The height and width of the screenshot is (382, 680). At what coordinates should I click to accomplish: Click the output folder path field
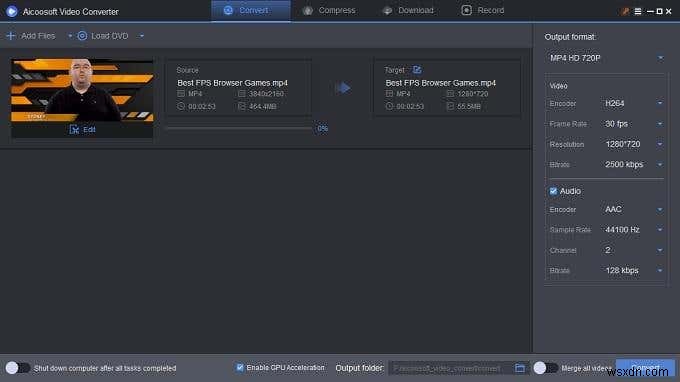click(x=450, y=368)
